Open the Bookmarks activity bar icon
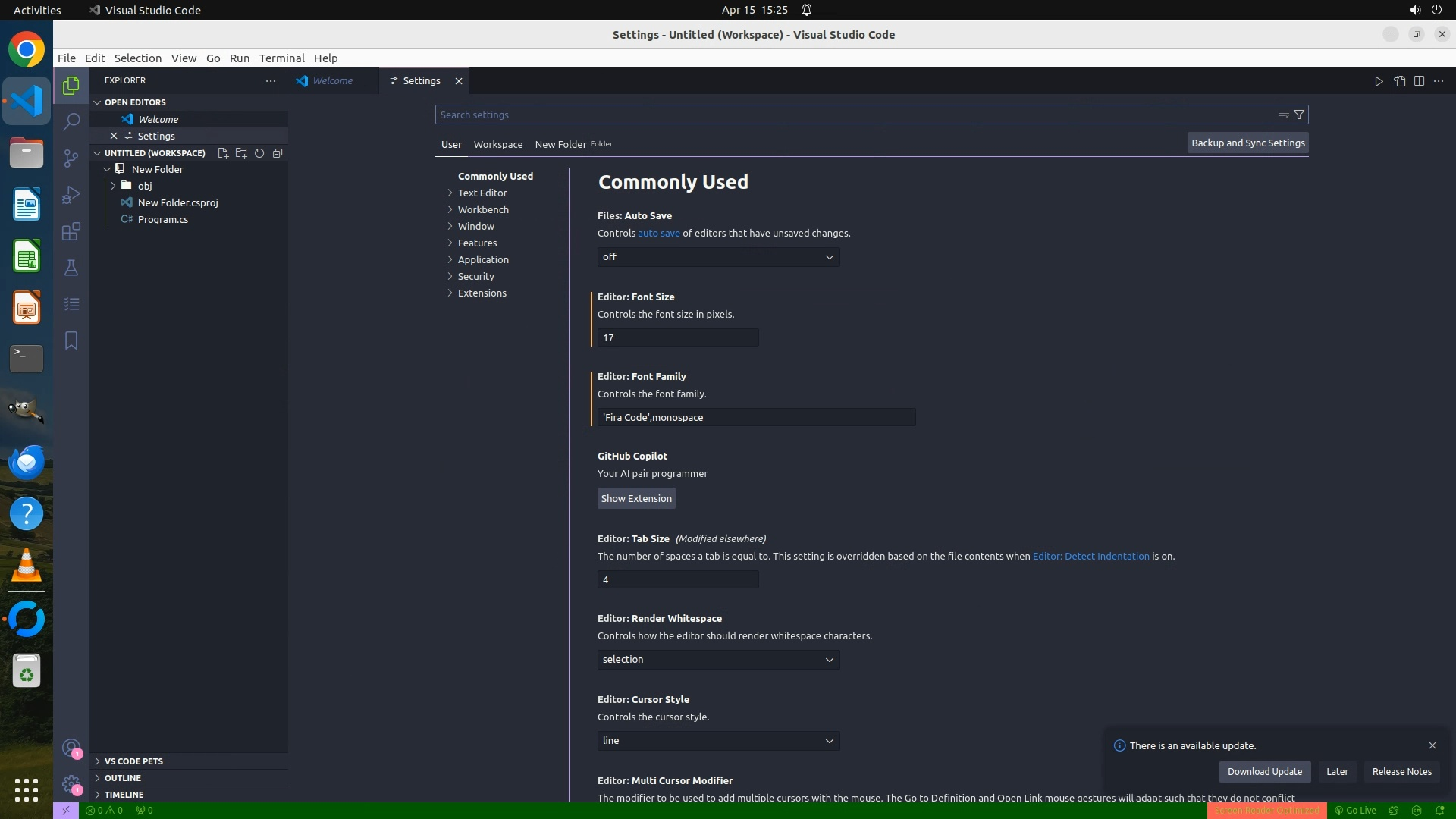This screenshot has height=819, width=1456. (71, 340)
